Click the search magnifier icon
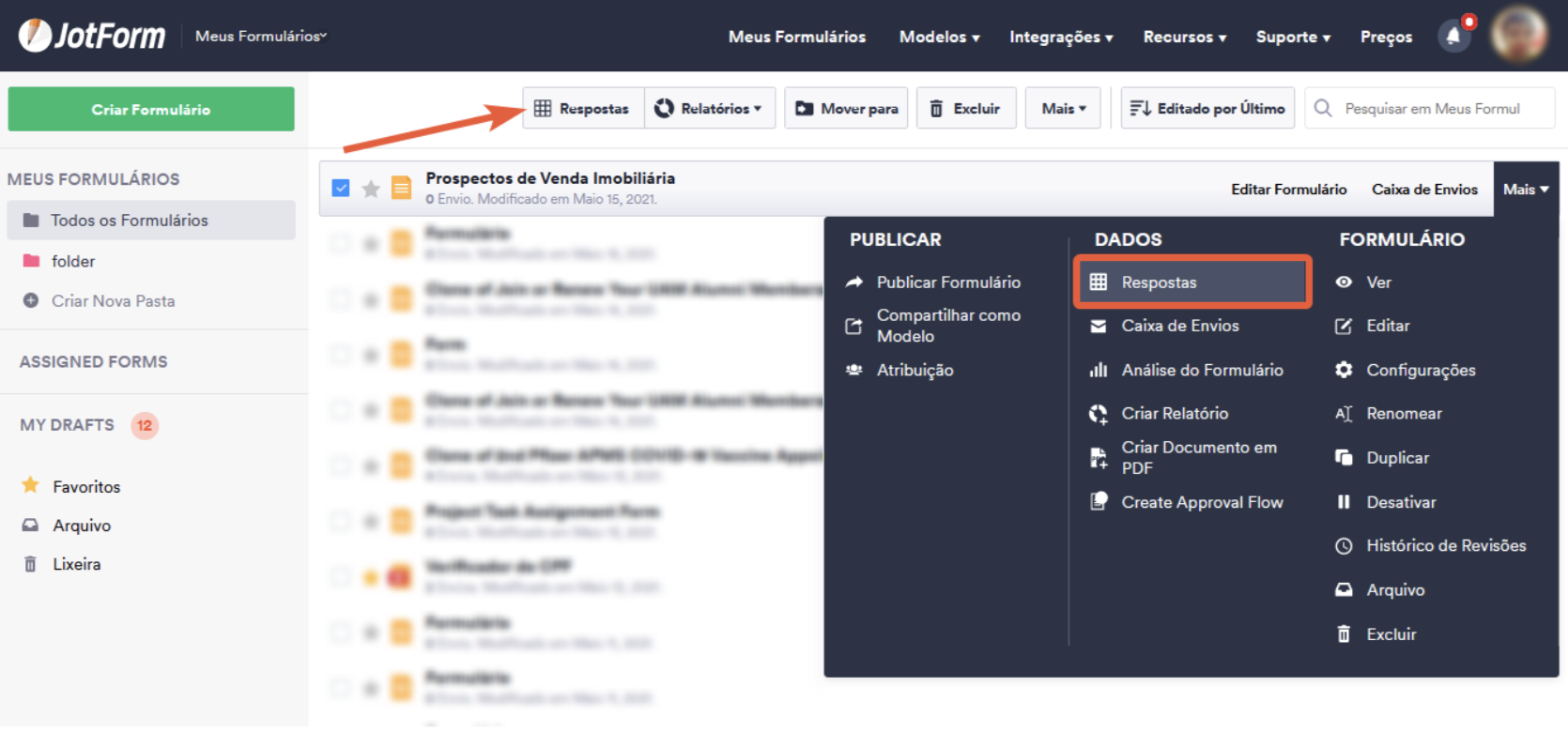 coord(1323,108)
